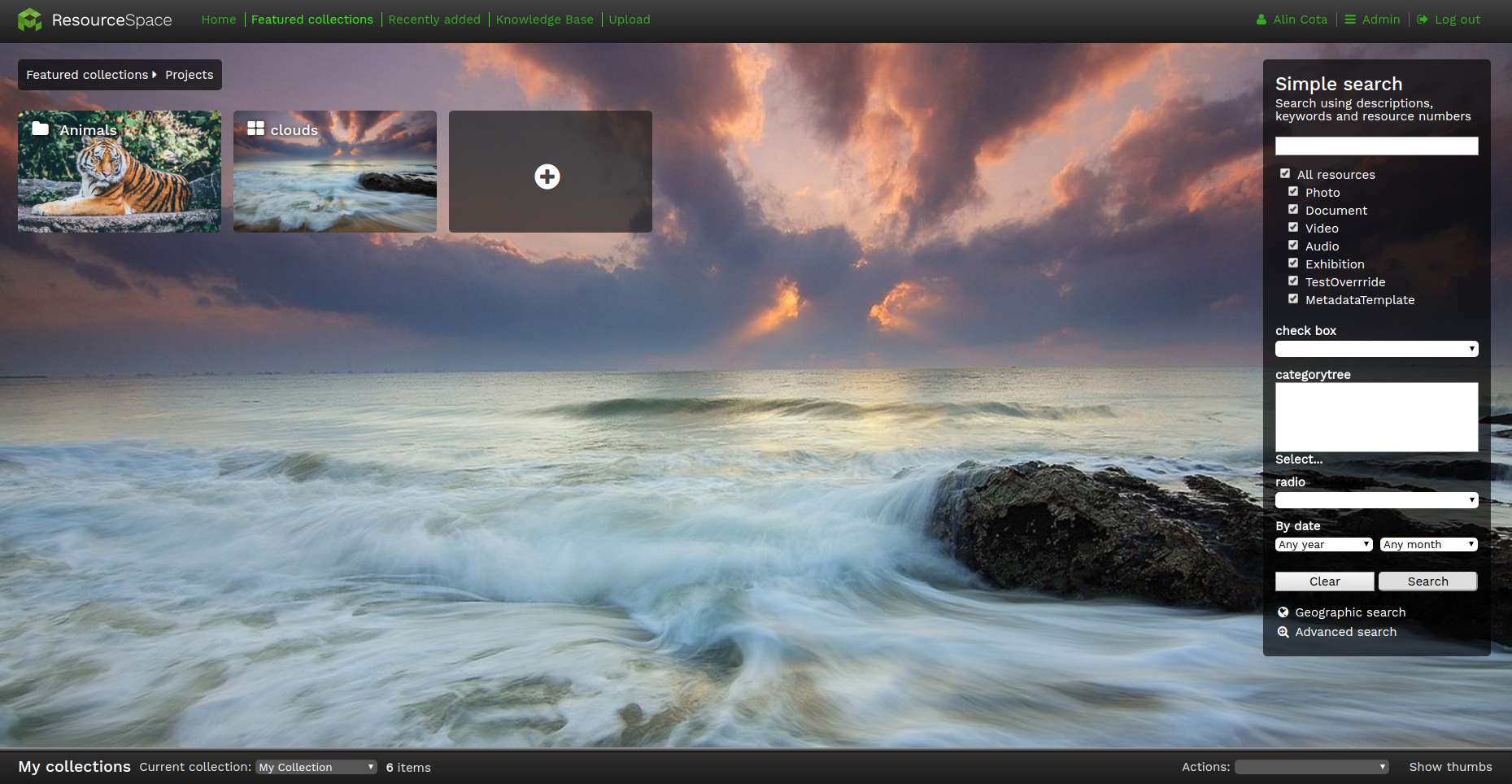Click the grid icon on clouds tile
Image resolution: width=1512 pixels, height=784 pixels.
(256, 128)
